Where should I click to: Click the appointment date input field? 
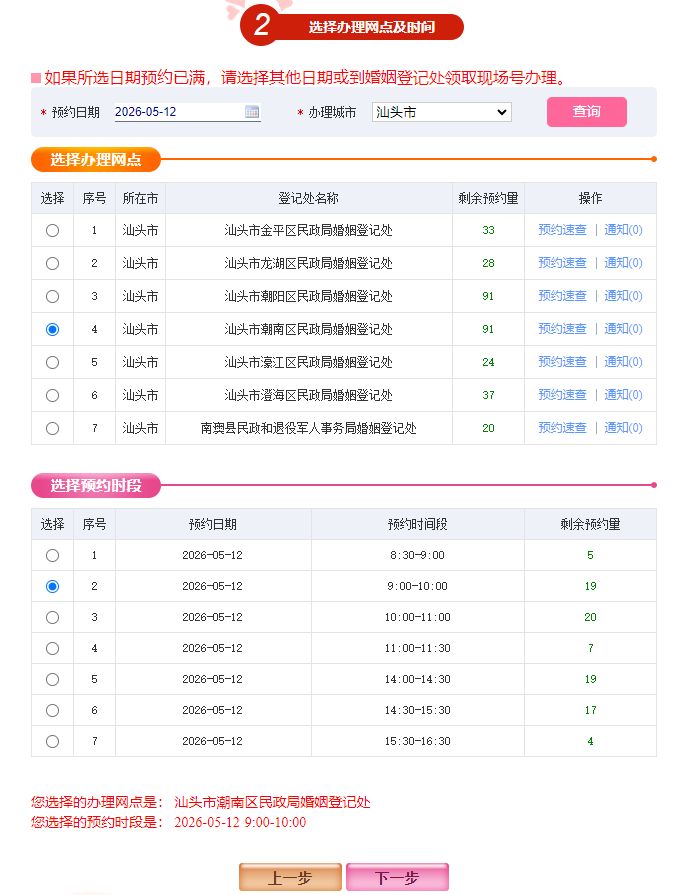click(x=187, y=112)
